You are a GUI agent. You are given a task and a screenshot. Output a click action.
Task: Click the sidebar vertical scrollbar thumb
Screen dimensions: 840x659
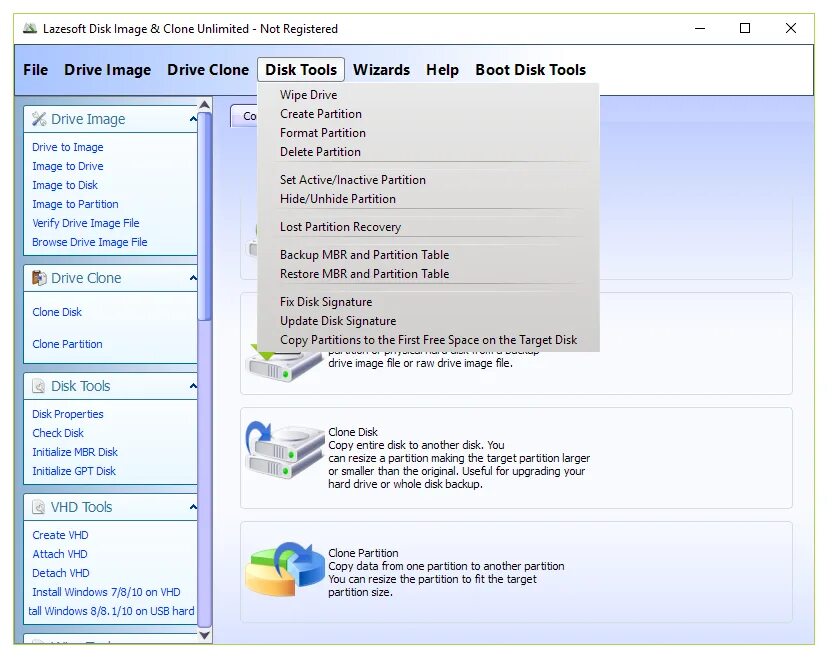click(x=205, y=216)
